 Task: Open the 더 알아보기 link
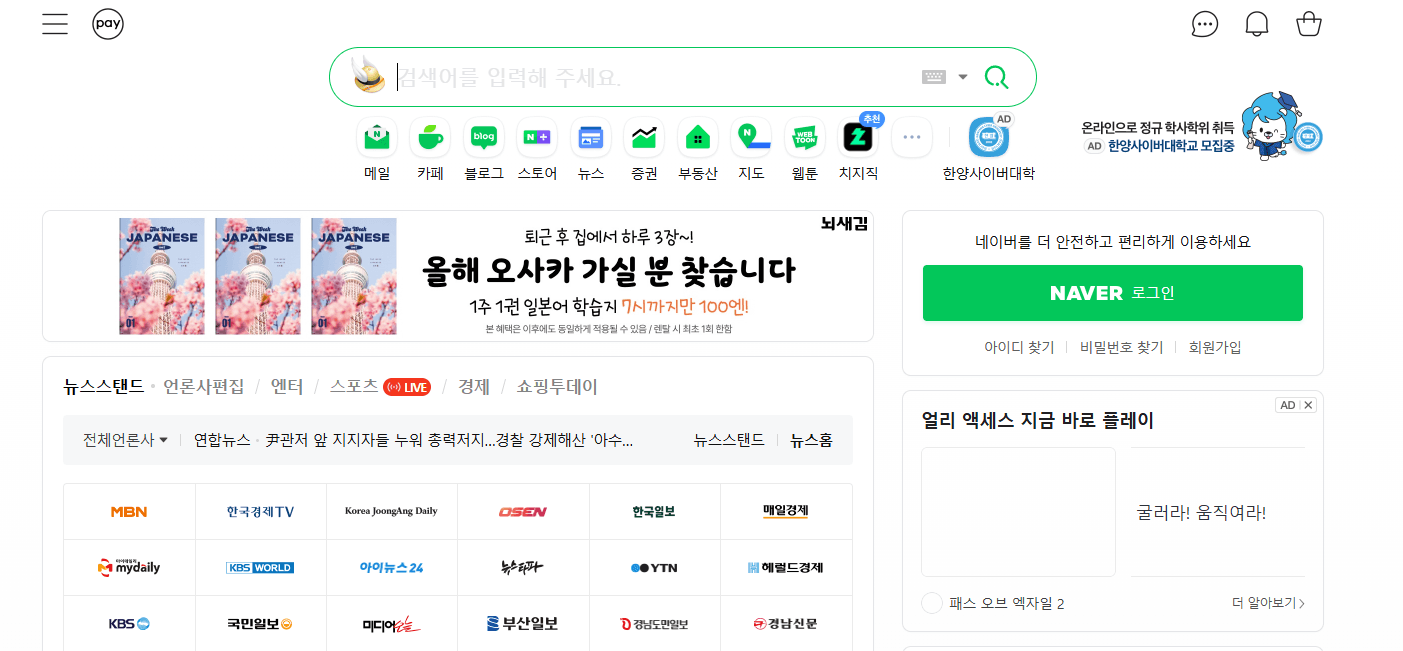tap(1268, 603)
